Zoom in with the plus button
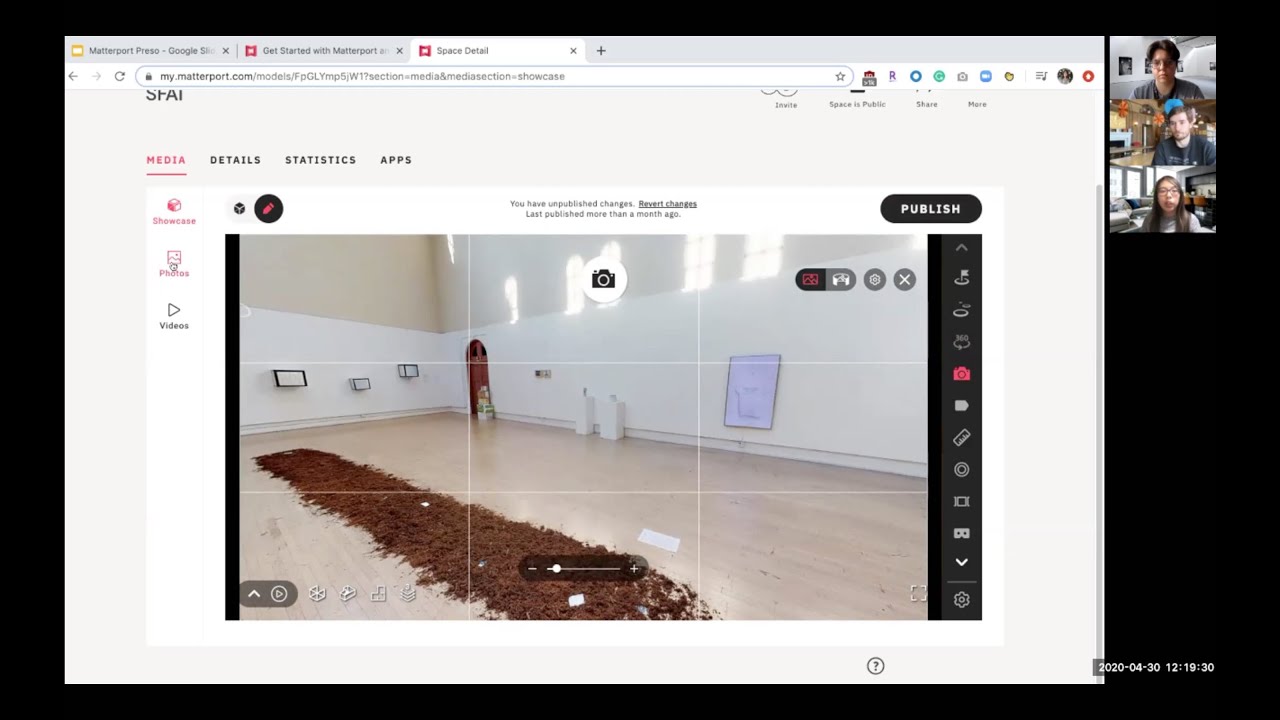This screenshot has height=720, width=1280. (634, 569)
